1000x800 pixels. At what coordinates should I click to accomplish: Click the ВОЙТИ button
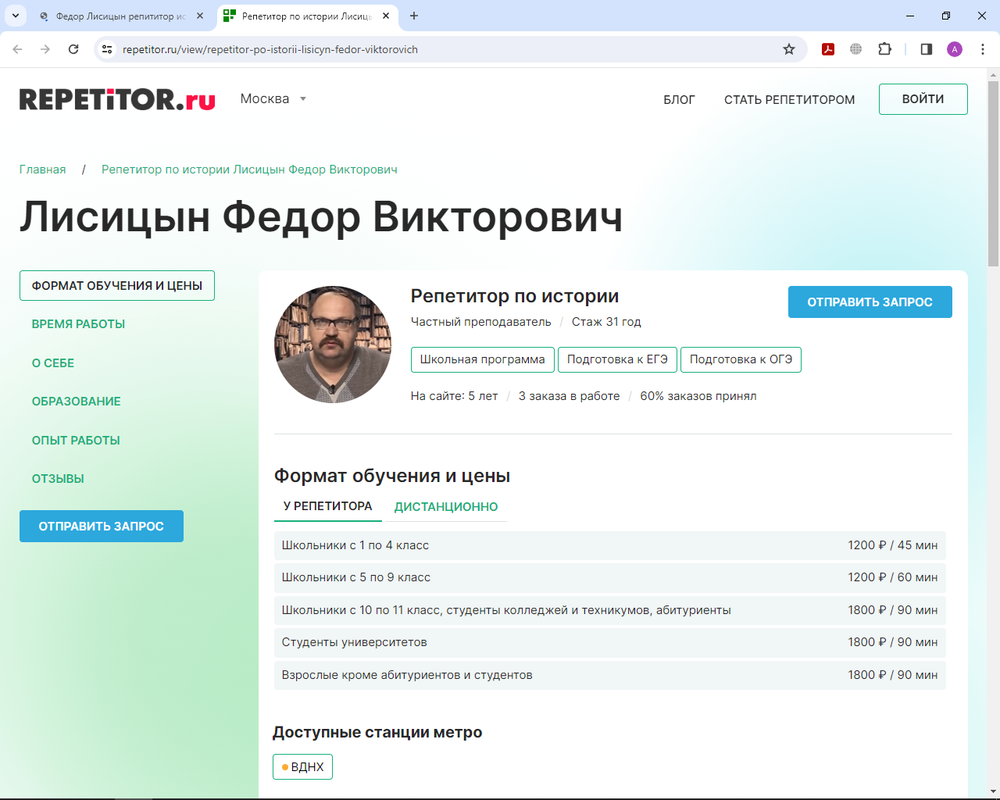click(923, 99)
